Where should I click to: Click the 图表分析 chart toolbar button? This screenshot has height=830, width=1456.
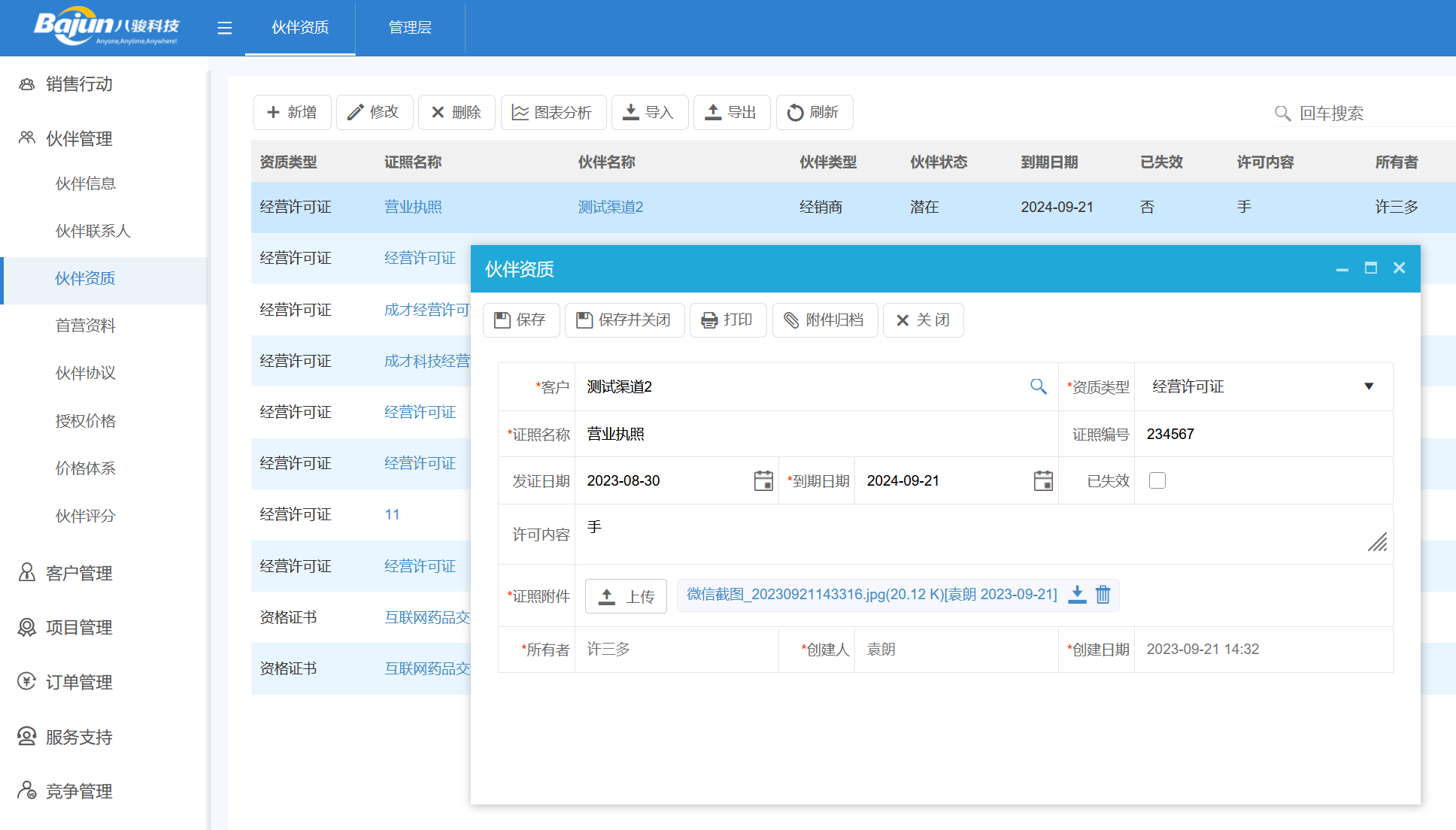click(552, 113)
